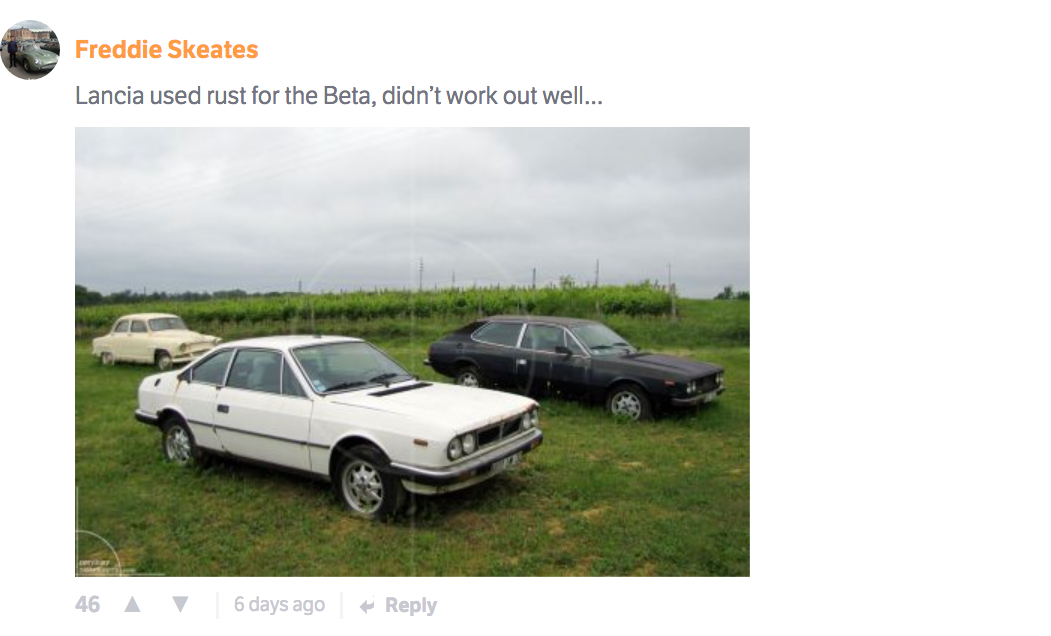Click the white car's front wheel
This screenshot has width=1051, height=636.
click(364, 485)
